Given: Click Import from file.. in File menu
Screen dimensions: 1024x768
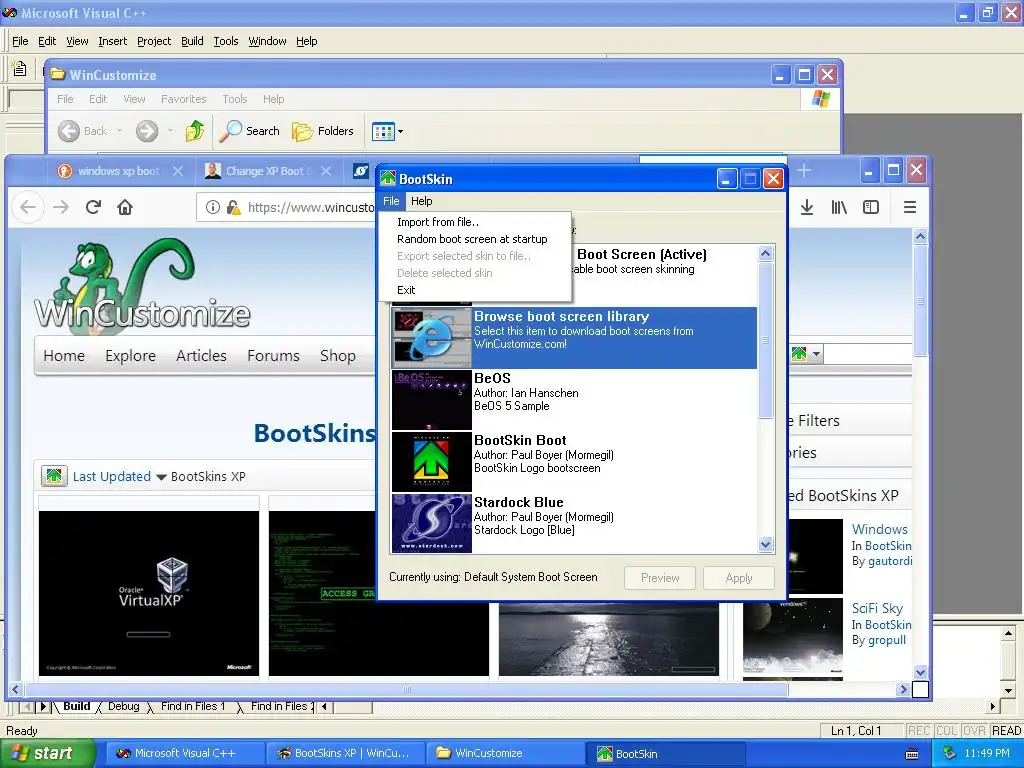Looking at the screenshot, I should (438, 222).
